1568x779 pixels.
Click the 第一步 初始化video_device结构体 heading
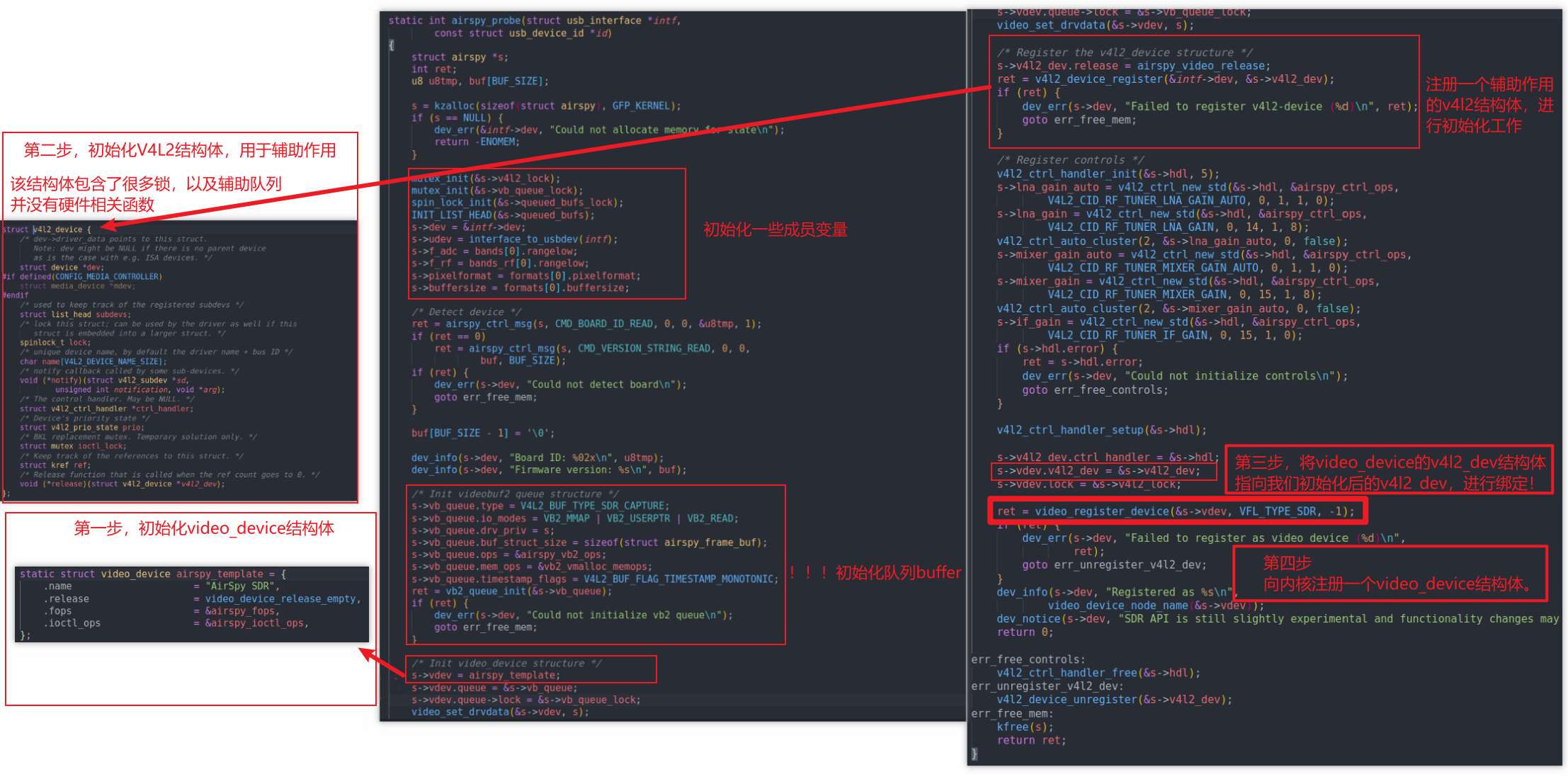204,528
